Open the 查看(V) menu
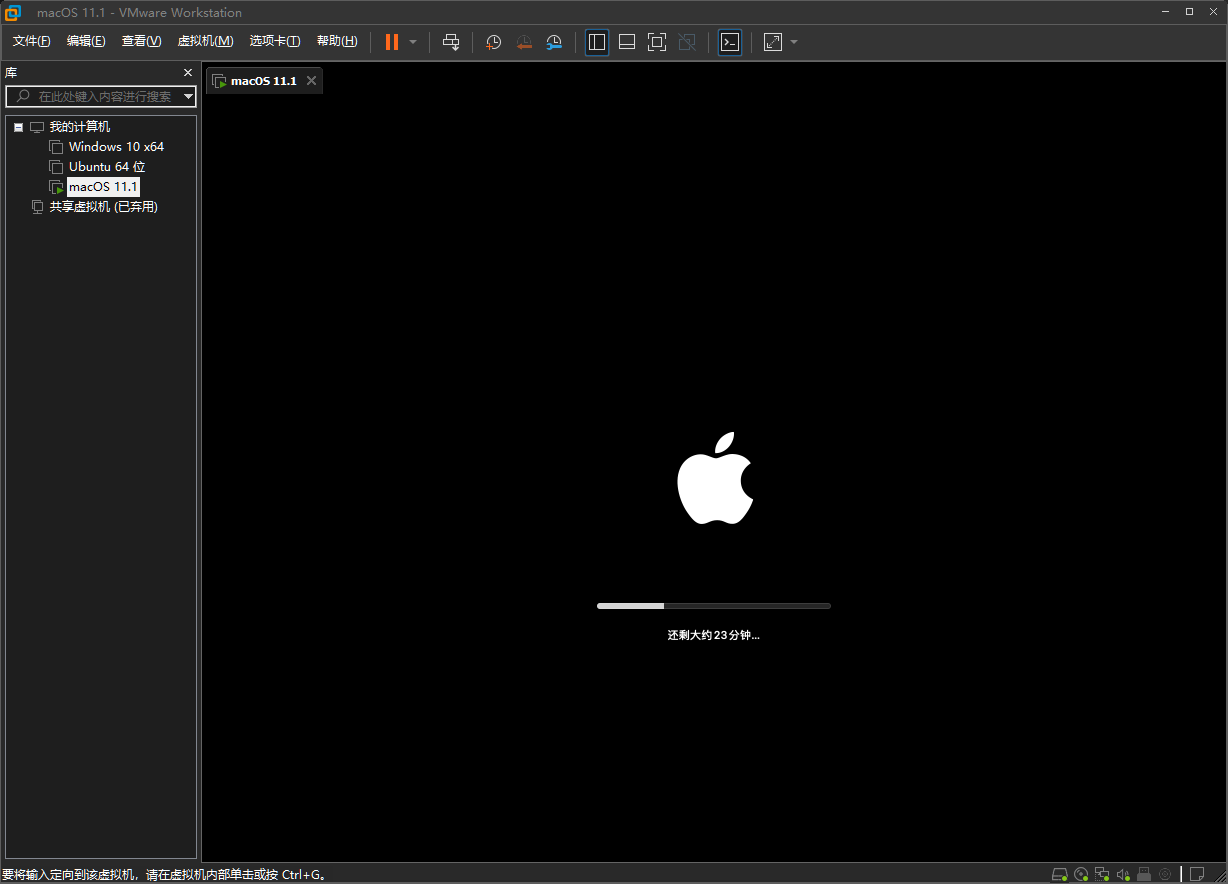 pos(141,41)
